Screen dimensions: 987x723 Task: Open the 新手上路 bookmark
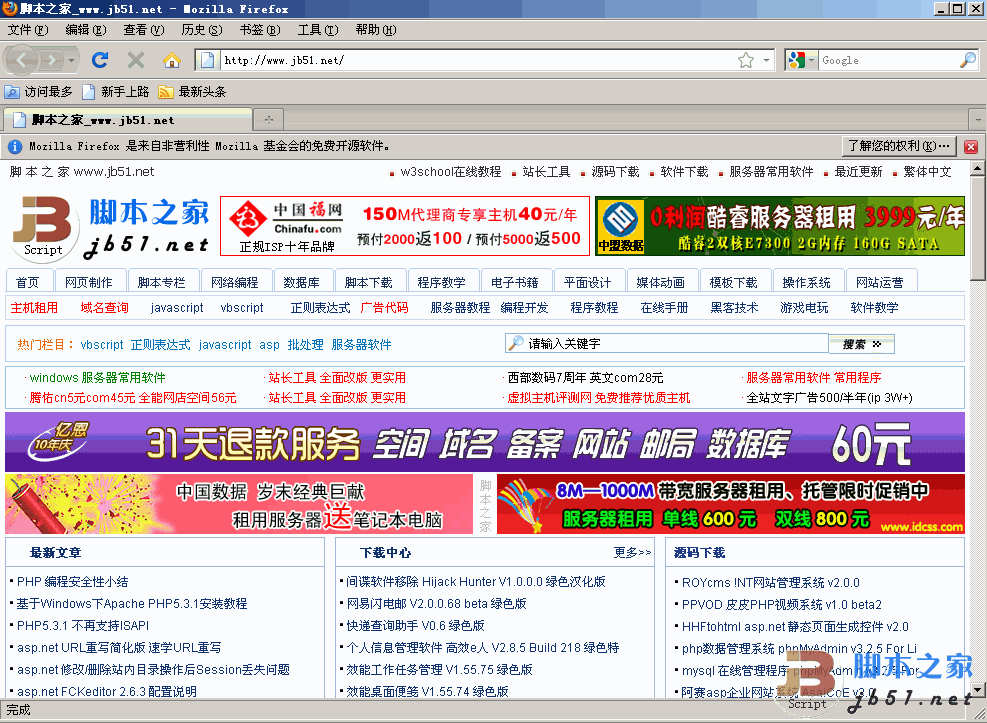point(116,92)
